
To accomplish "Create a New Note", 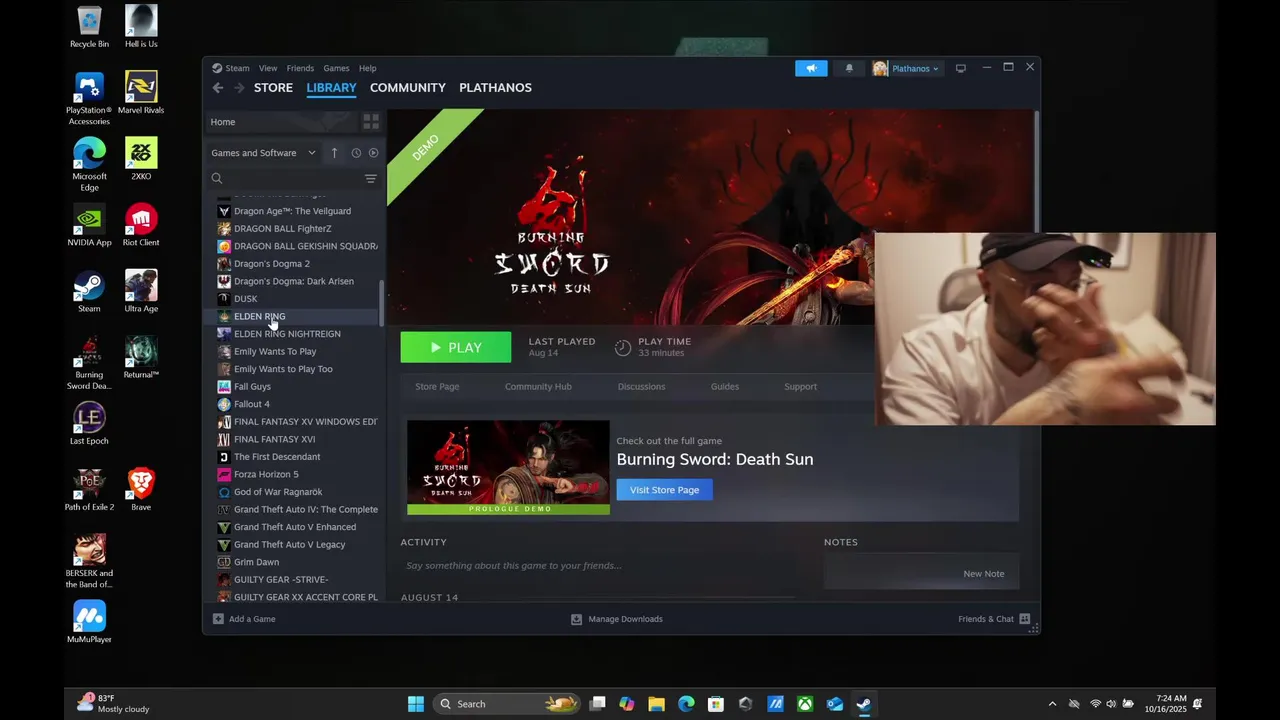I will (983, 574).
